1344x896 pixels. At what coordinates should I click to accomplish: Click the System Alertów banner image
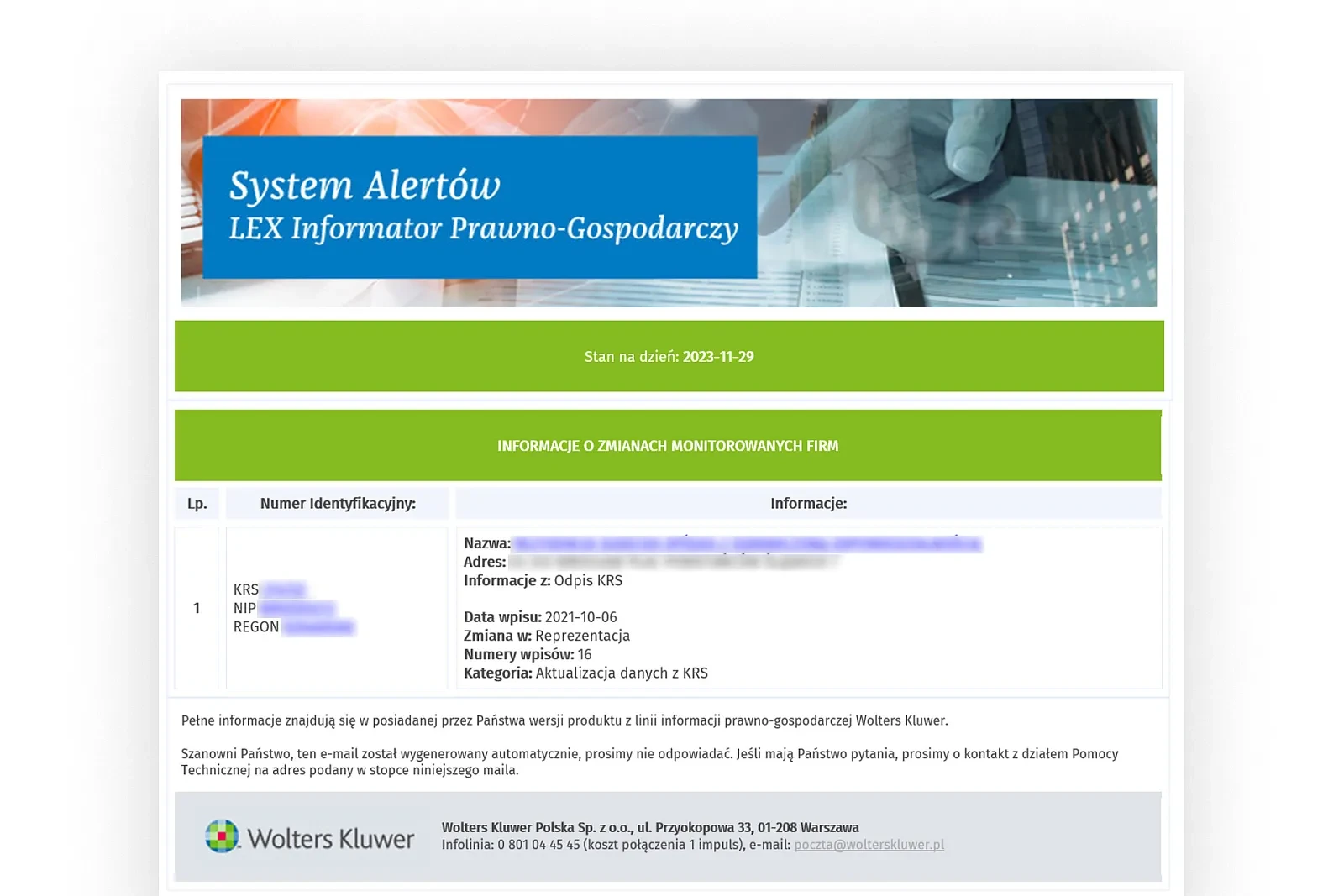click(669, 202)
